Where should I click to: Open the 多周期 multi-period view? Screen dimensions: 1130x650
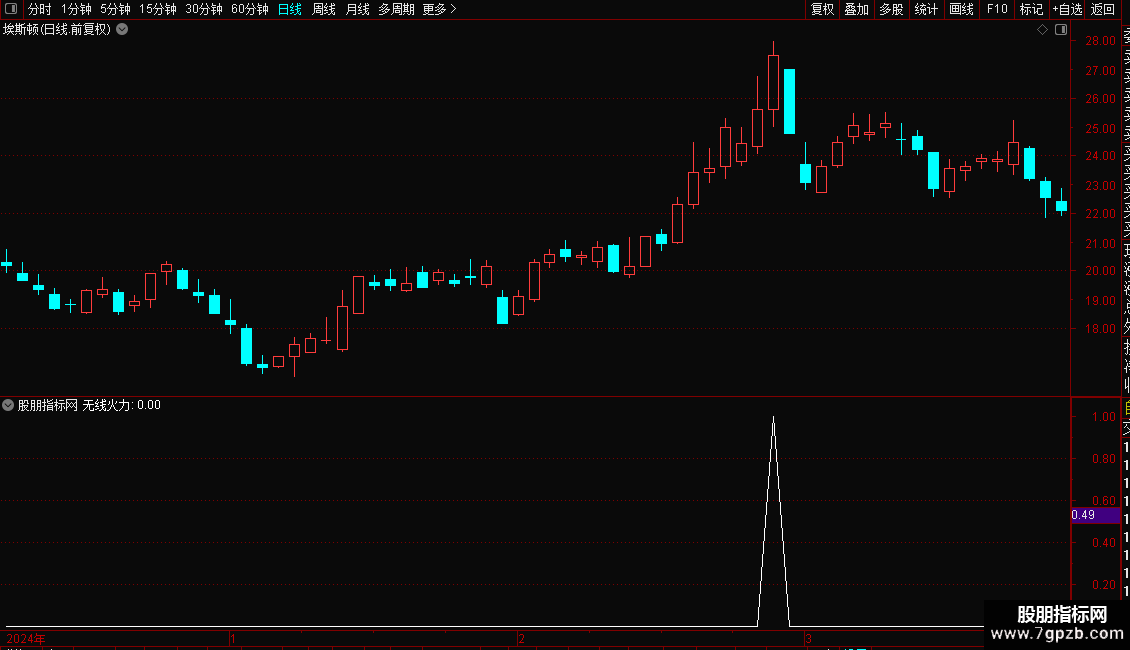pos(396,9)
